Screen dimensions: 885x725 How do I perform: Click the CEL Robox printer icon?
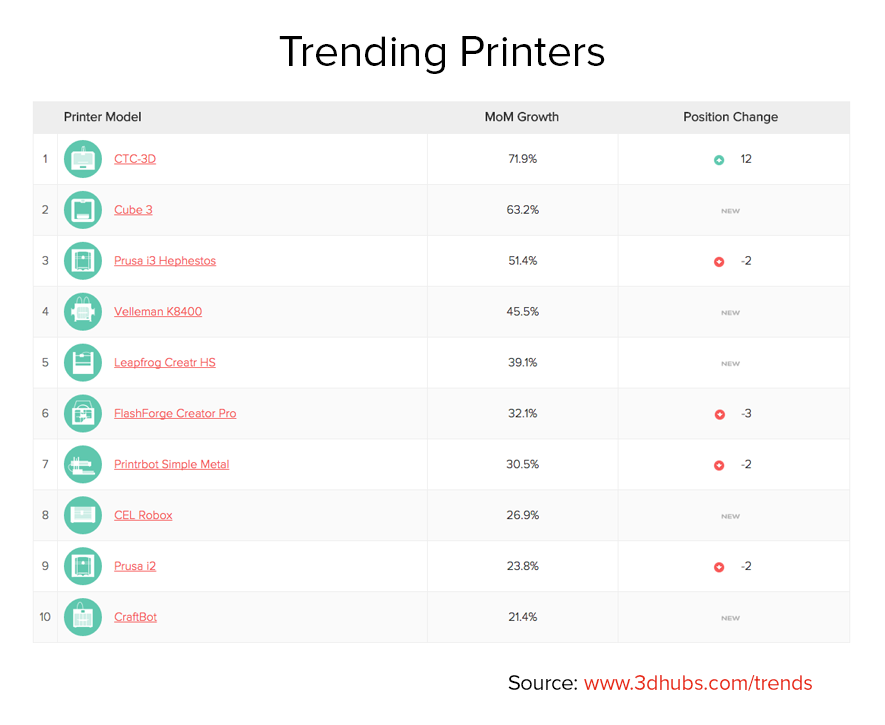coord(83,515)
